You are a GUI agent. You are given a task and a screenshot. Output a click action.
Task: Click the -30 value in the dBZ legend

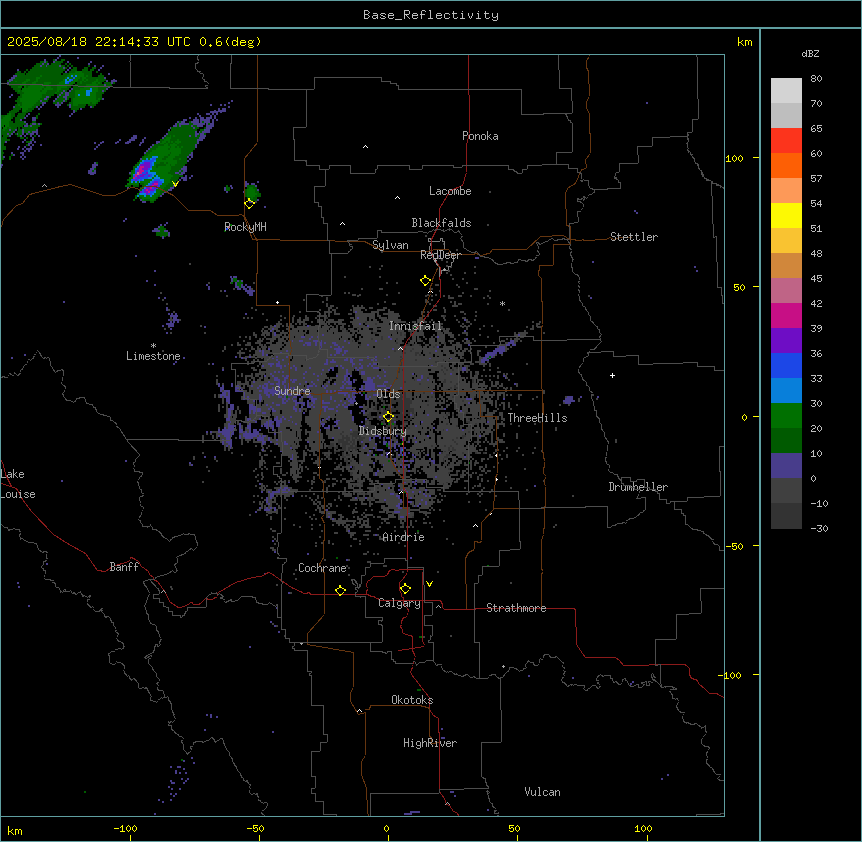(819, 528)
